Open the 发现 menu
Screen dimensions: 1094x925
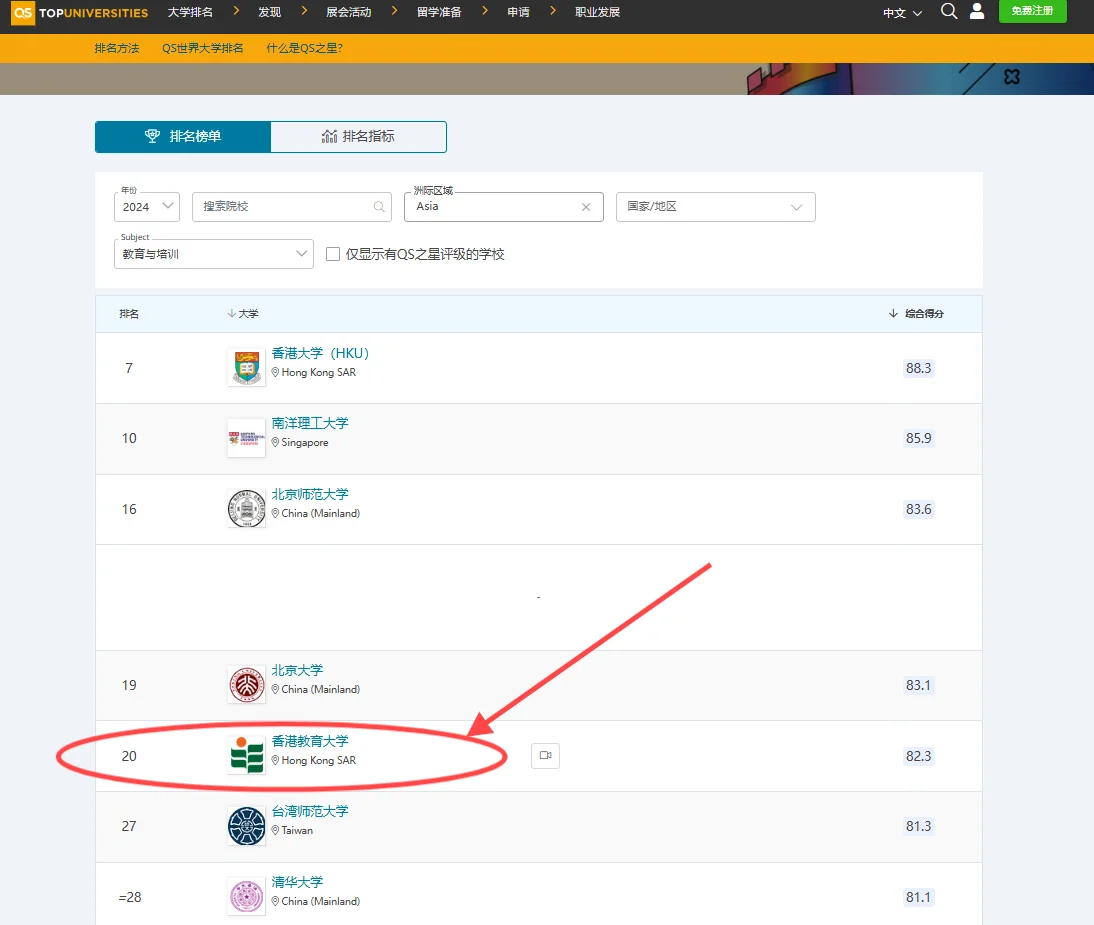coord(269,12)
